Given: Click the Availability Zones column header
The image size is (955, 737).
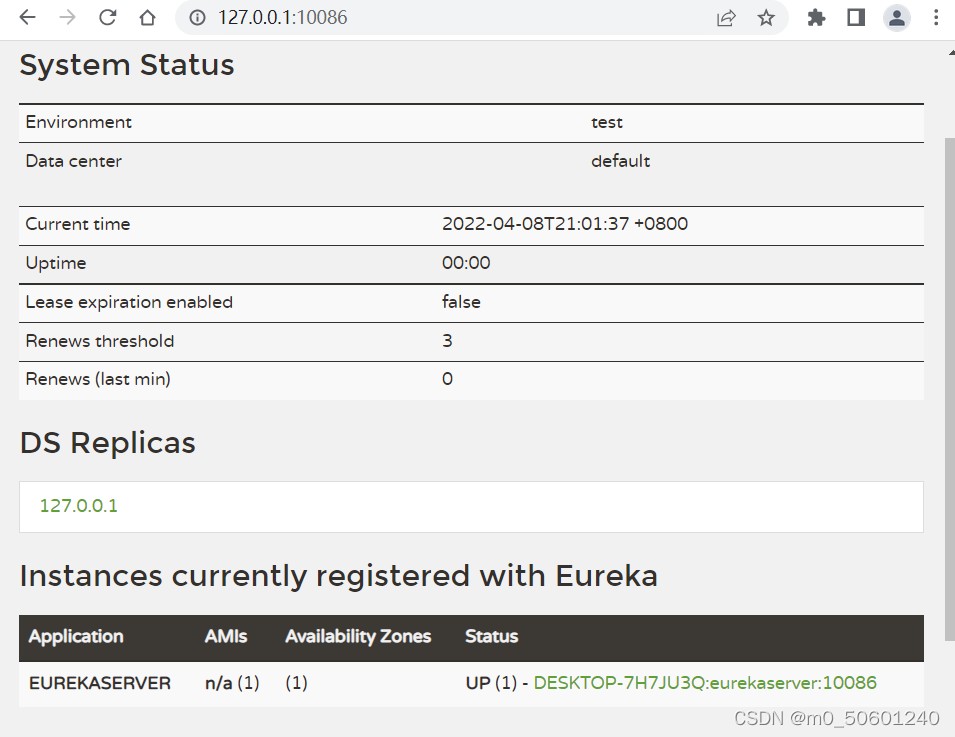Looking at the screenshot, I should pyautogui.click(x=358, y=637).
